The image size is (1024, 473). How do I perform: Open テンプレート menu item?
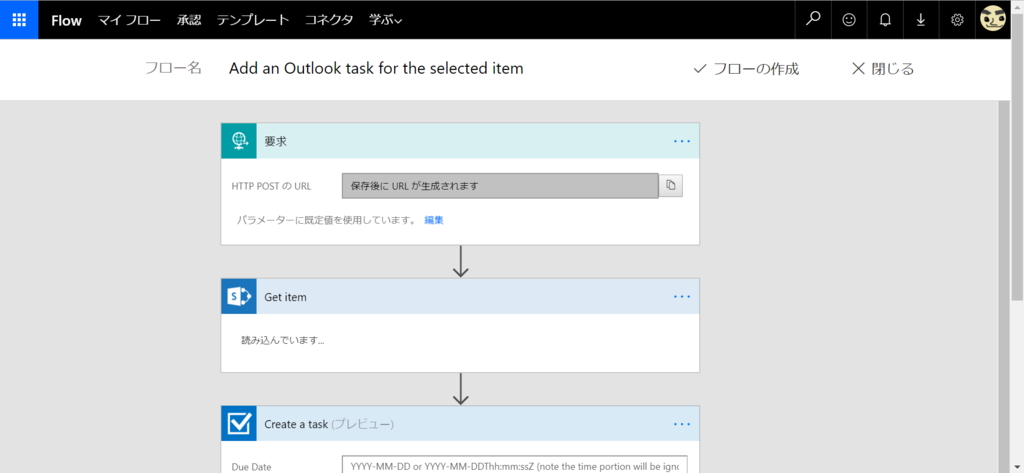(x=253, y=20)
